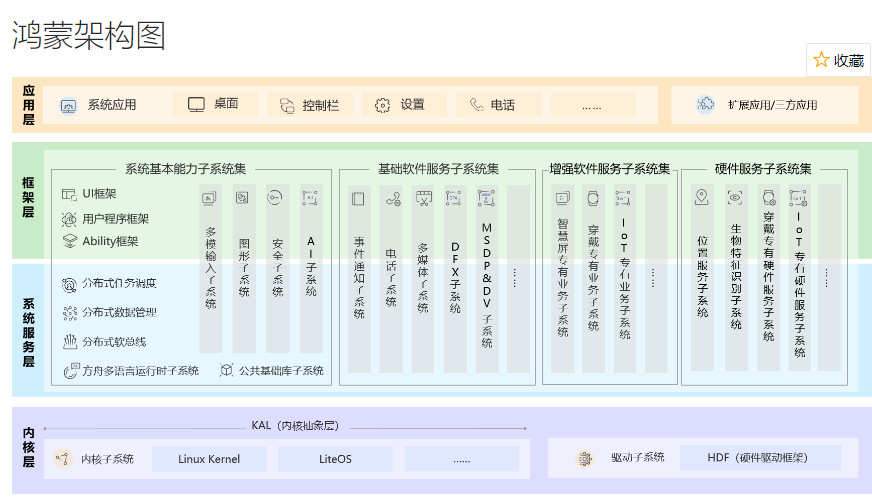The image size is (872, 504).
Task: Click the 系统服务层 layer label
Action: pyautogui.click(x=28, y=332)
